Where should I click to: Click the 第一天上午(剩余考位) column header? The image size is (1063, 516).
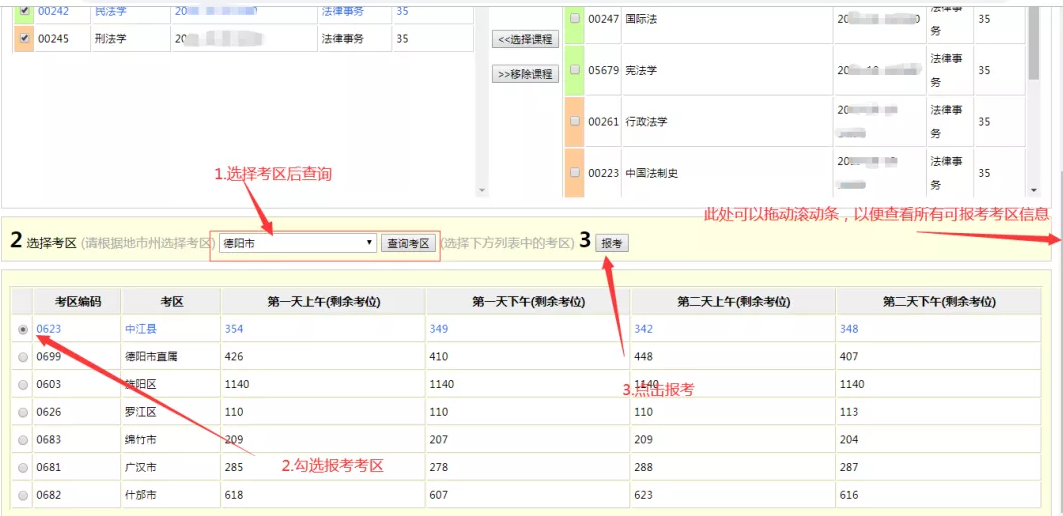(323, 302)
